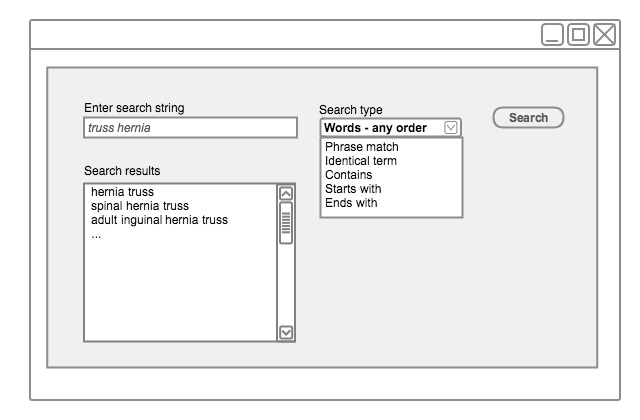The image size is (640, 420).
Task: Choose 'Identical term' from the list
Action: pos(360,161)
